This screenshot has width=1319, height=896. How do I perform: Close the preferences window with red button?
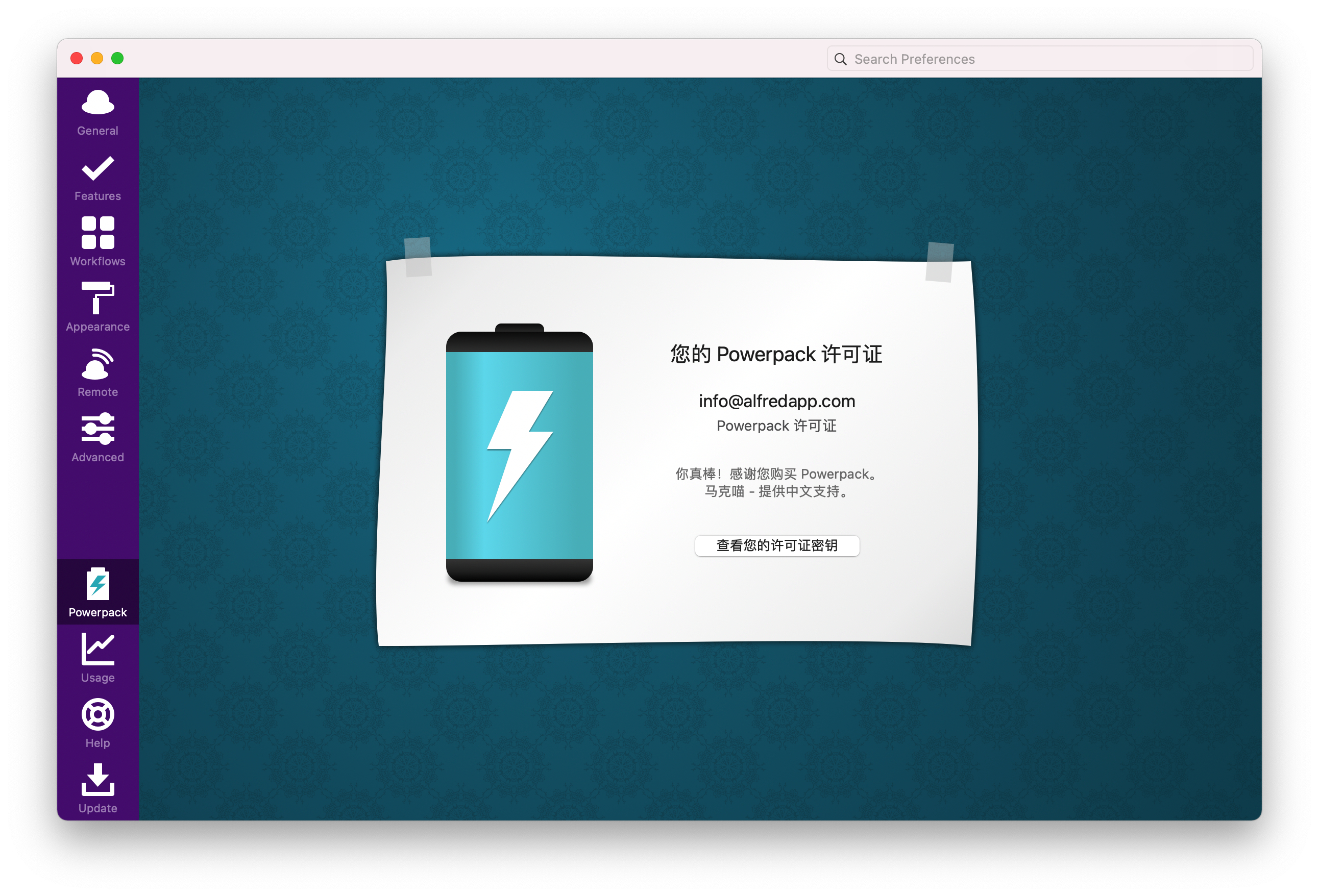click(x=77, y=59)
